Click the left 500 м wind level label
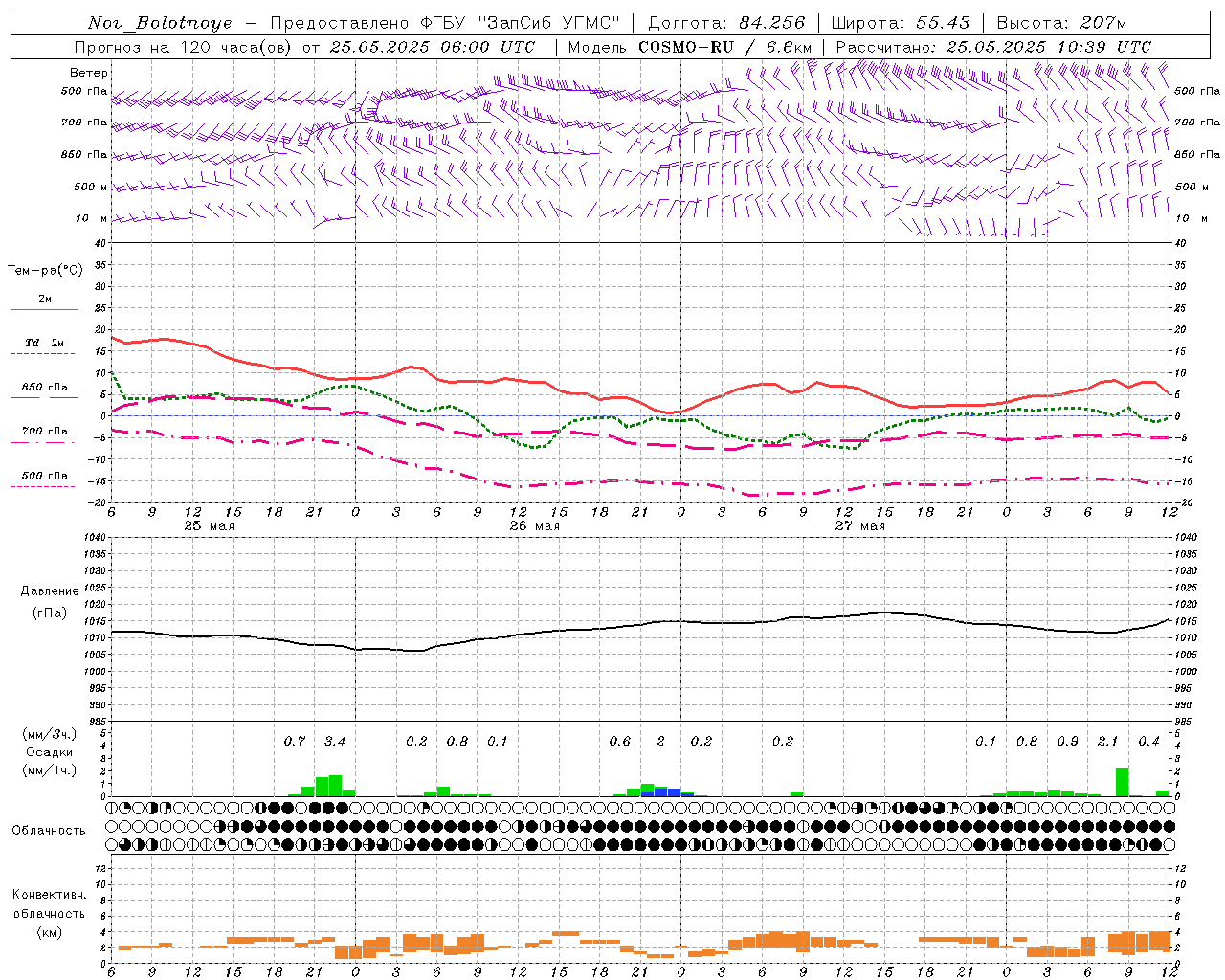 tap(91, 187)
